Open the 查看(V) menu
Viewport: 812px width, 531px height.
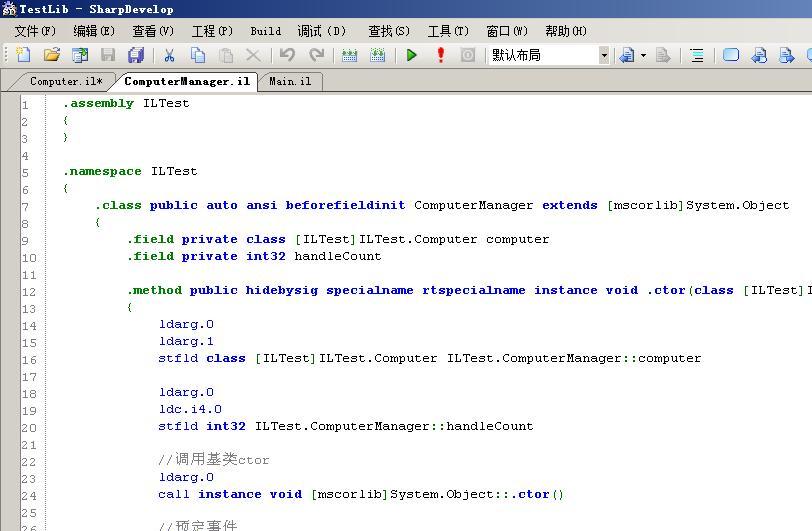click(x=153, y=31)
